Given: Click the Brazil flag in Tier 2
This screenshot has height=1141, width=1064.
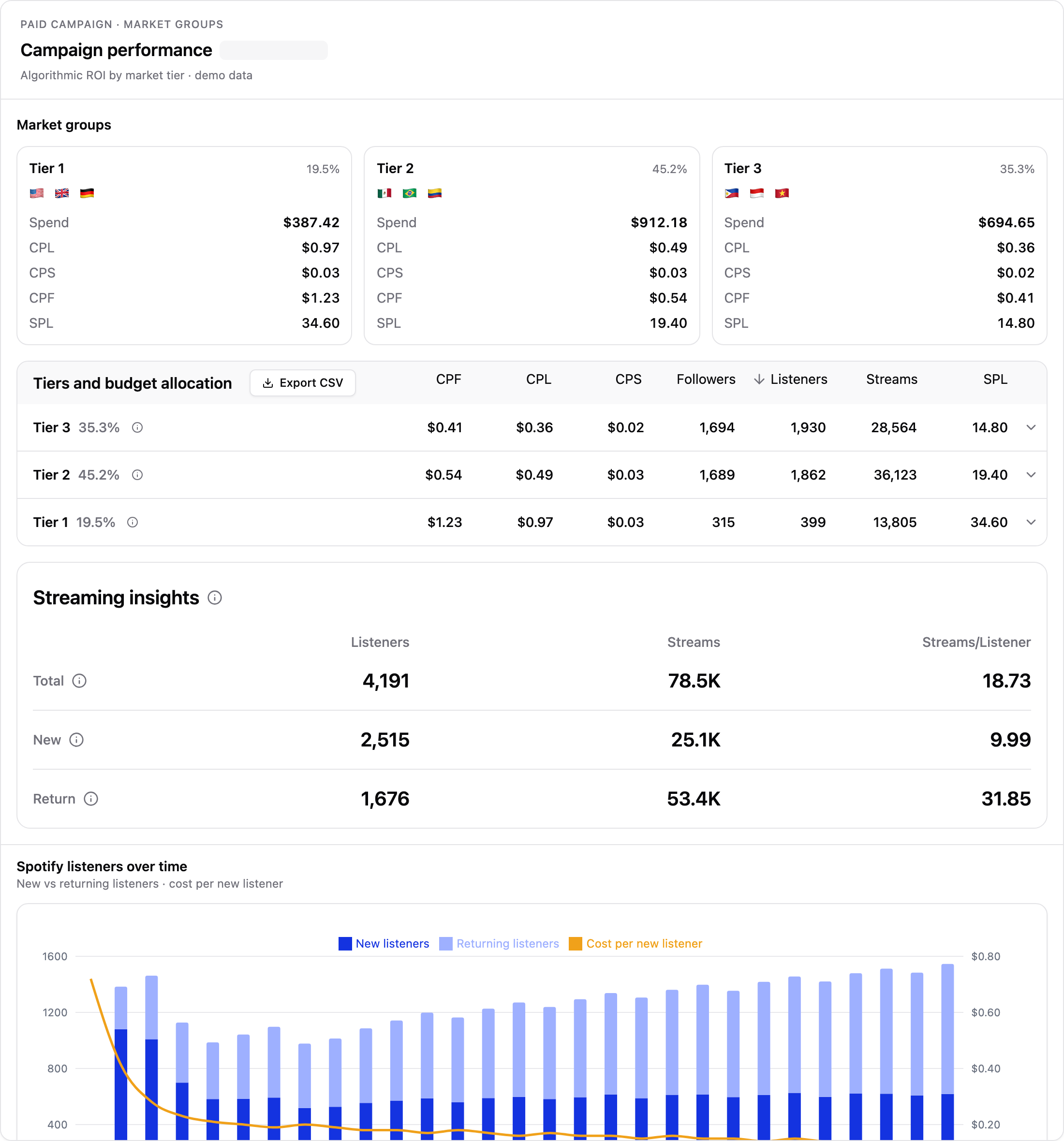Looking at the screenshot, I should pyautogui.click(x=410, y=193).
